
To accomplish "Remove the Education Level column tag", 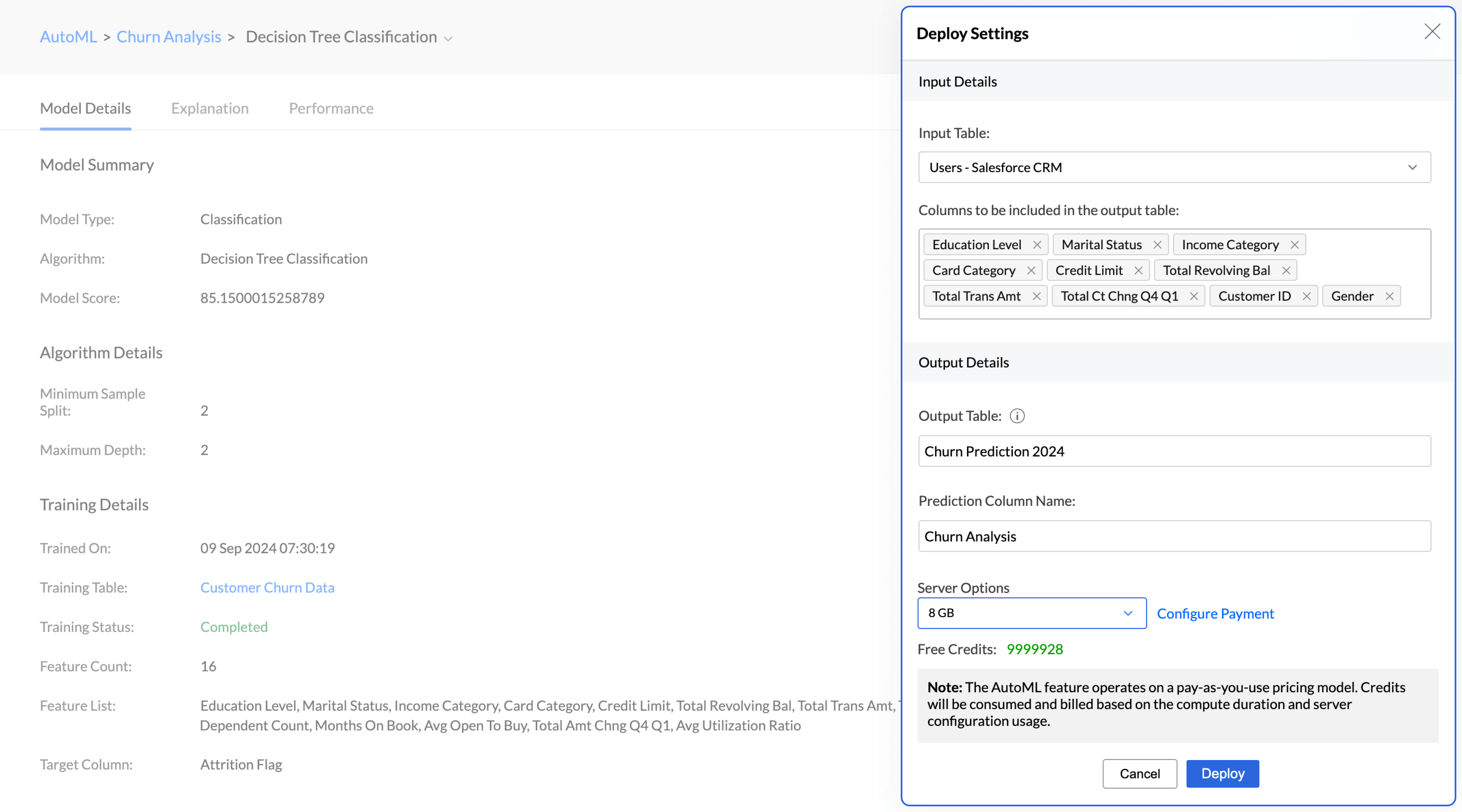I will tap(1036, 244).
